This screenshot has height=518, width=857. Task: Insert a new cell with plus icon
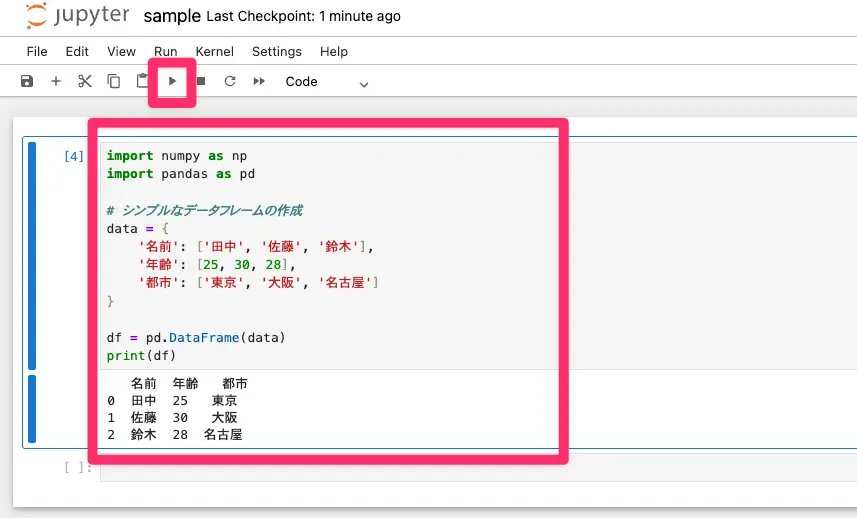[x=56, y=81]
